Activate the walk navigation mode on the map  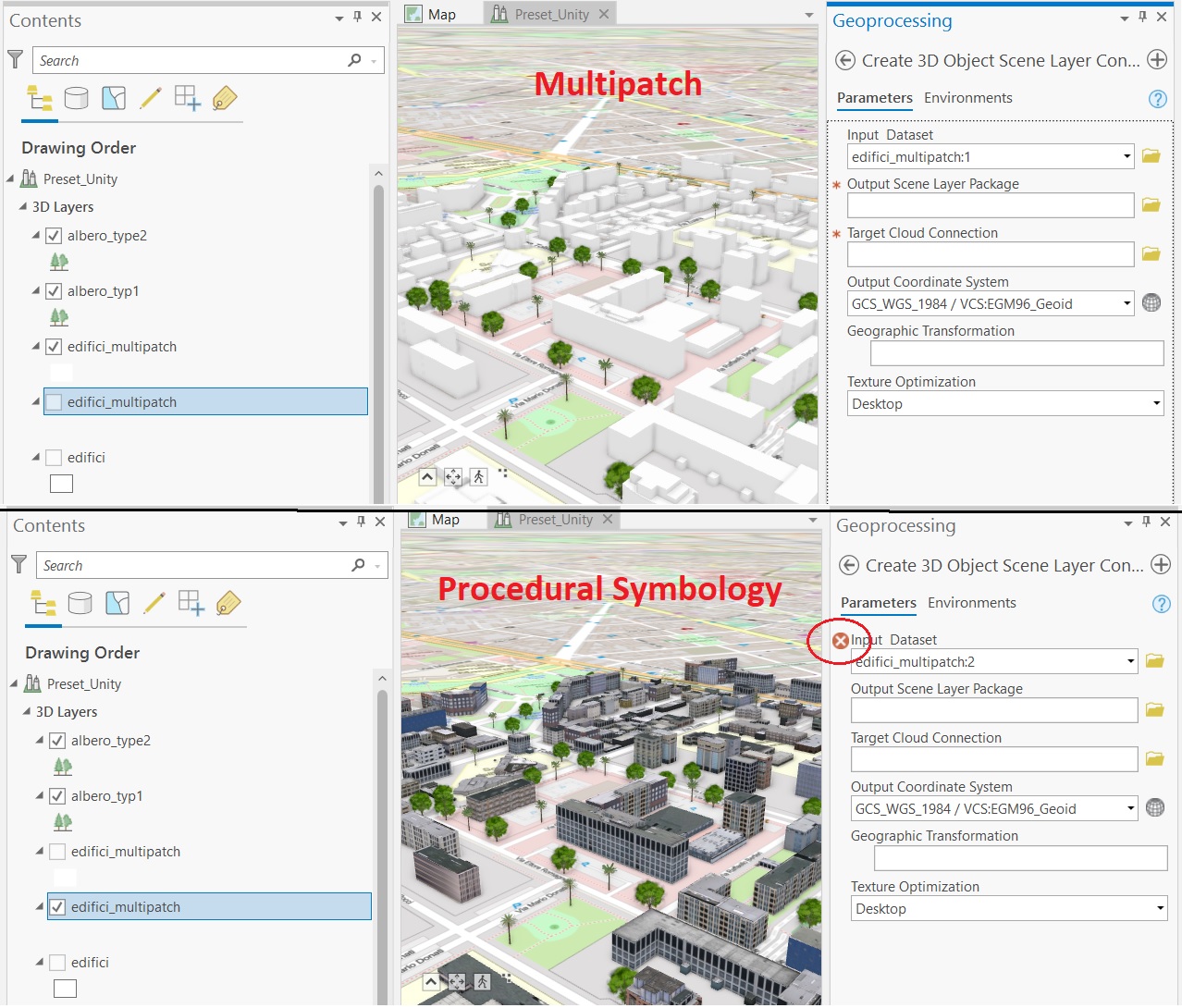click(x=479, y=476)
